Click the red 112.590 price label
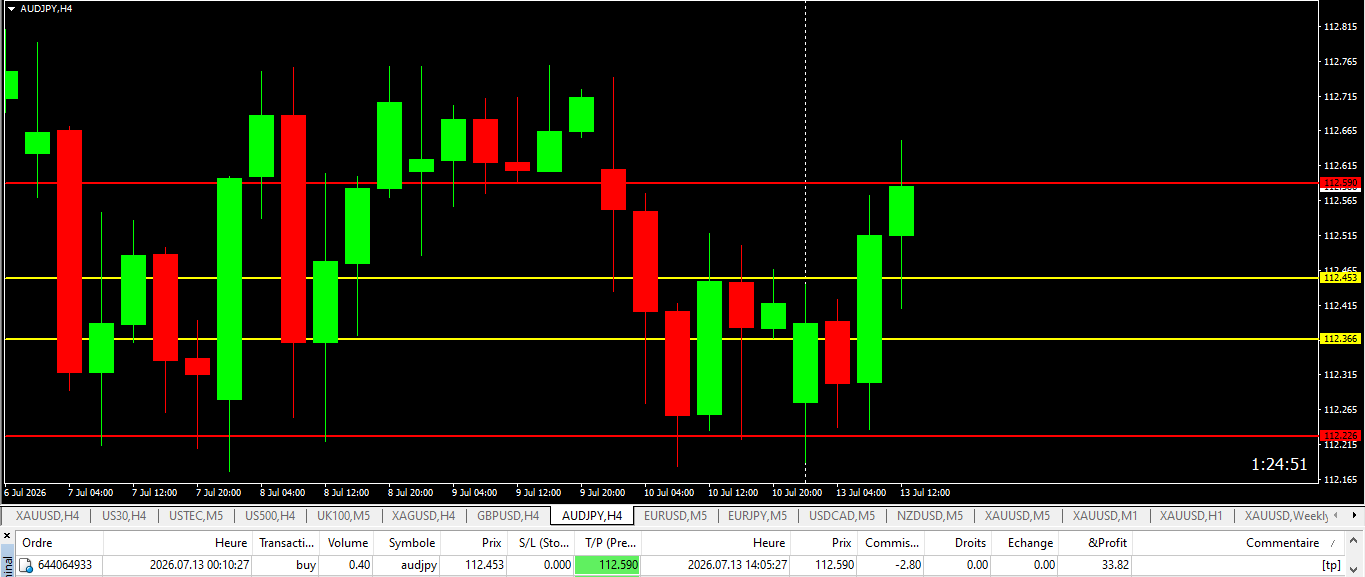 (1340, 183)
